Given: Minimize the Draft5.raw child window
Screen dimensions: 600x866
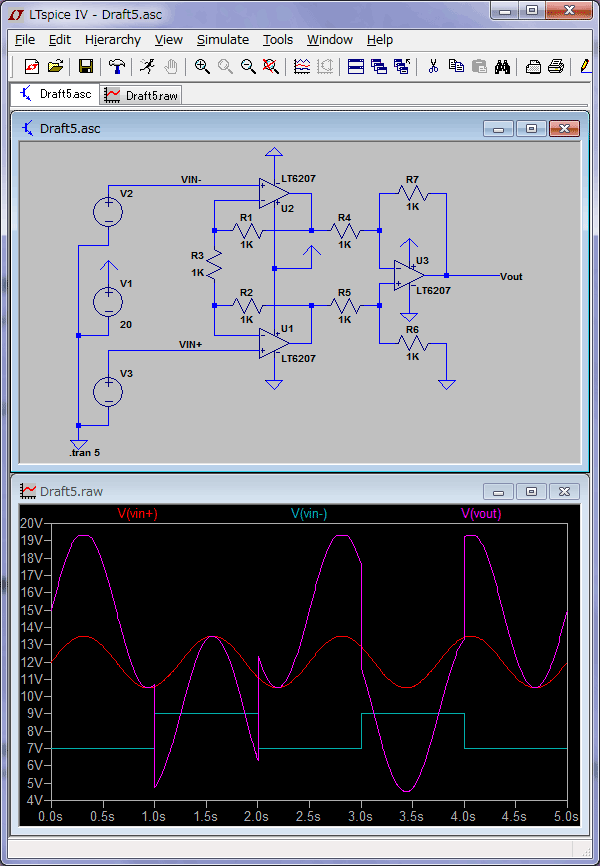Looking at the screenshot, I should tap(498, 492).
